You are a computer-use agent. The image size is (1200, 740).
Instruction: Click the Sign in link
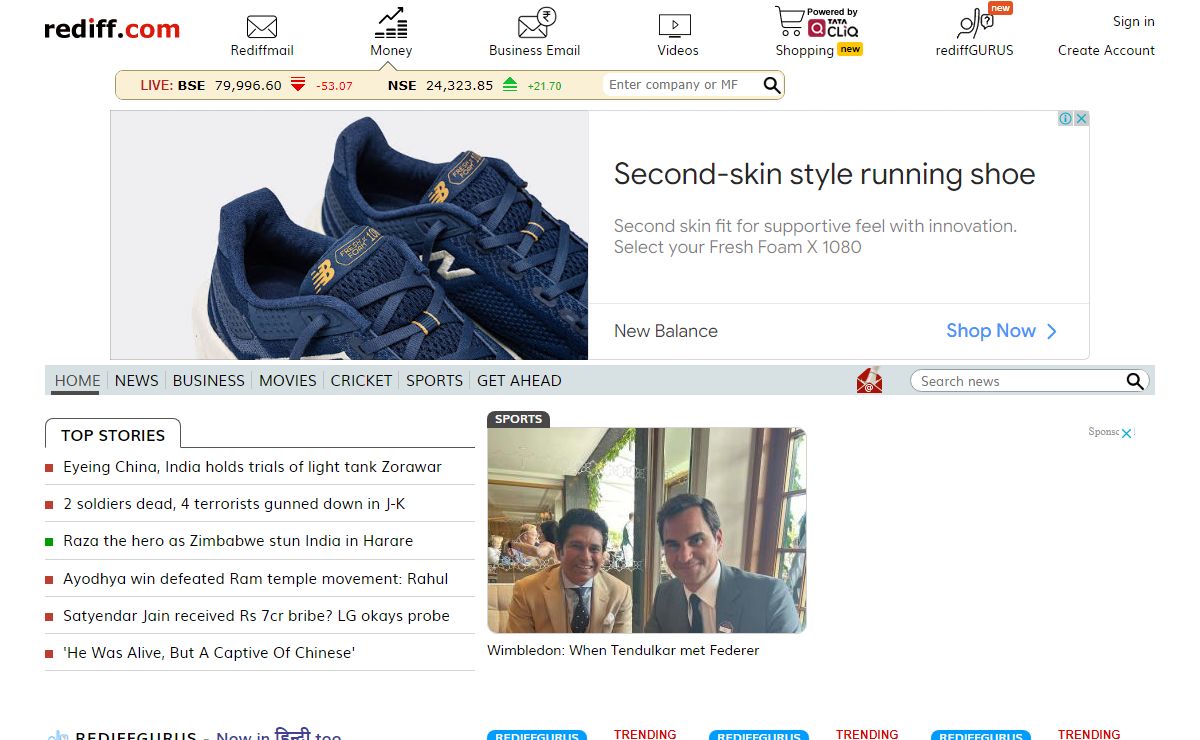[x=1133, y=21]
